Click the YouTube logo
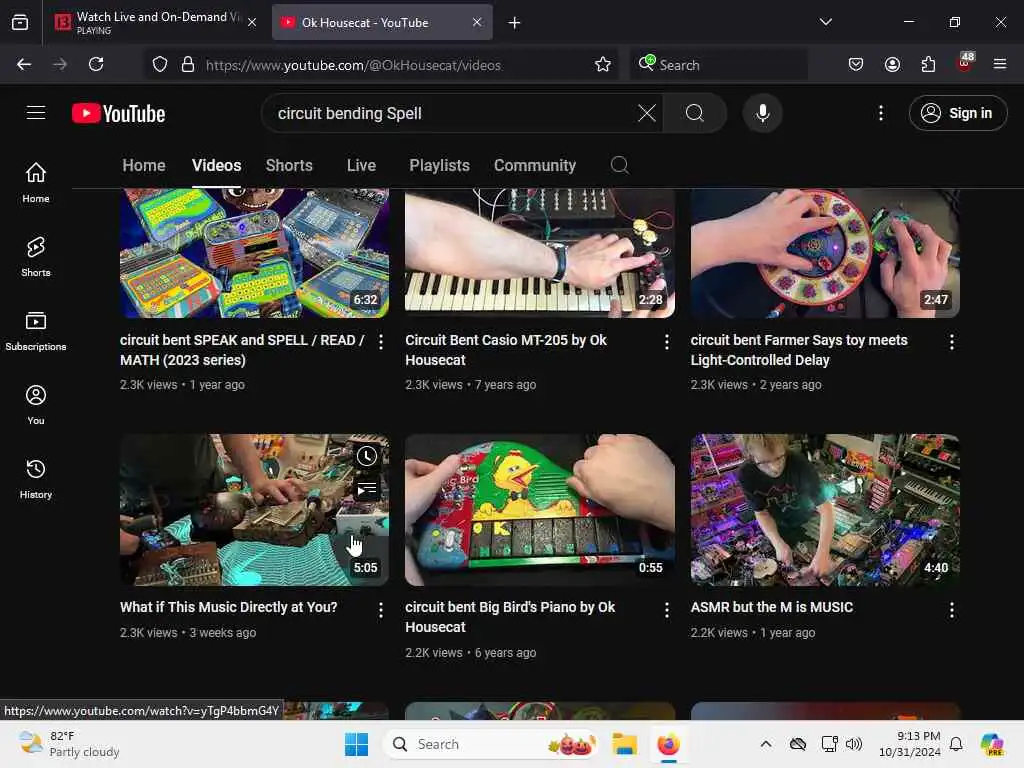This screenshot has width=1024, height=768. point(118,113)
